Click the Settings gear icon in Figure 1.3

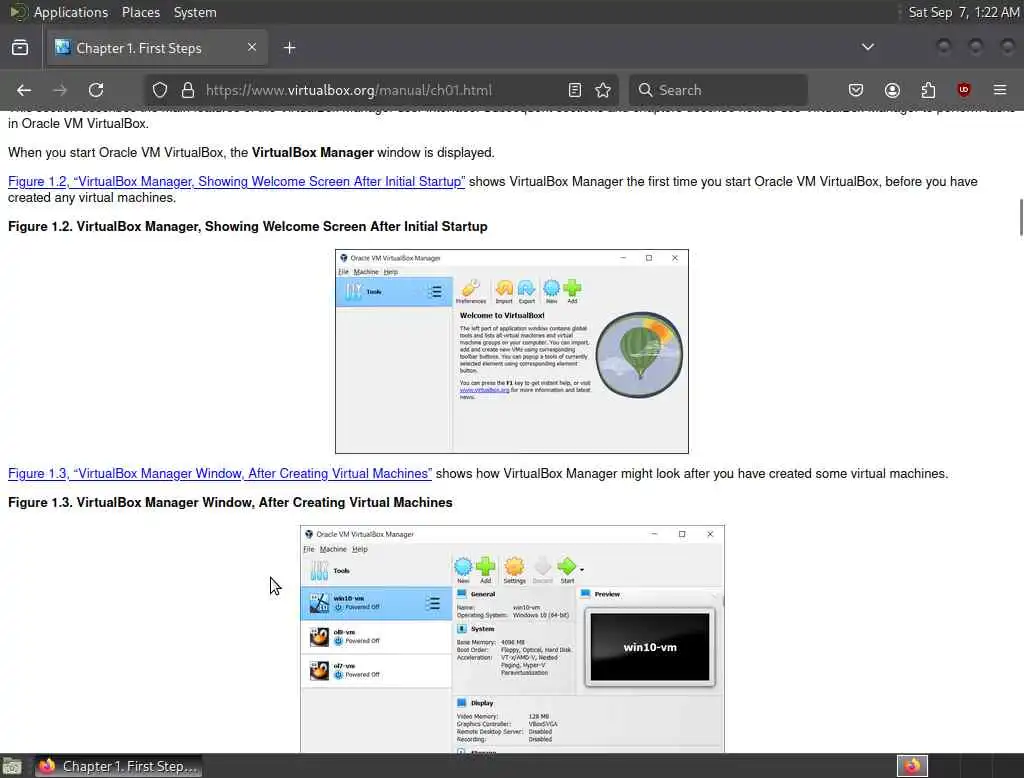515,570
